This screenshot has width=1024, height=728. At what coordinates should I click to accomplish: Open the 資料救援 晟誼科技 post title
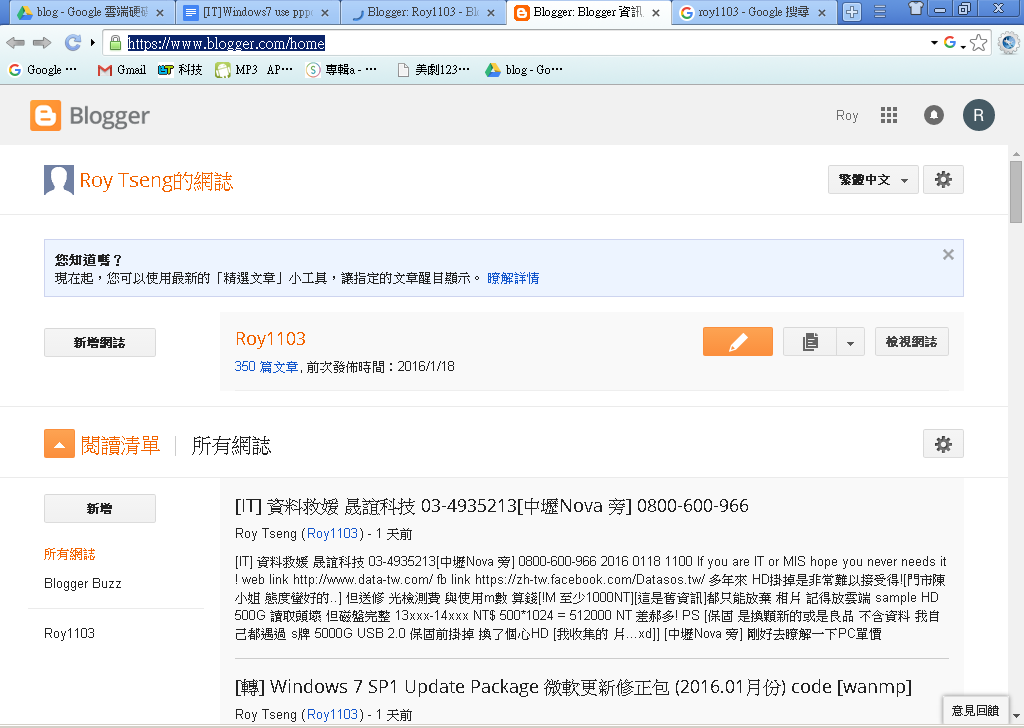coord(492,506)
